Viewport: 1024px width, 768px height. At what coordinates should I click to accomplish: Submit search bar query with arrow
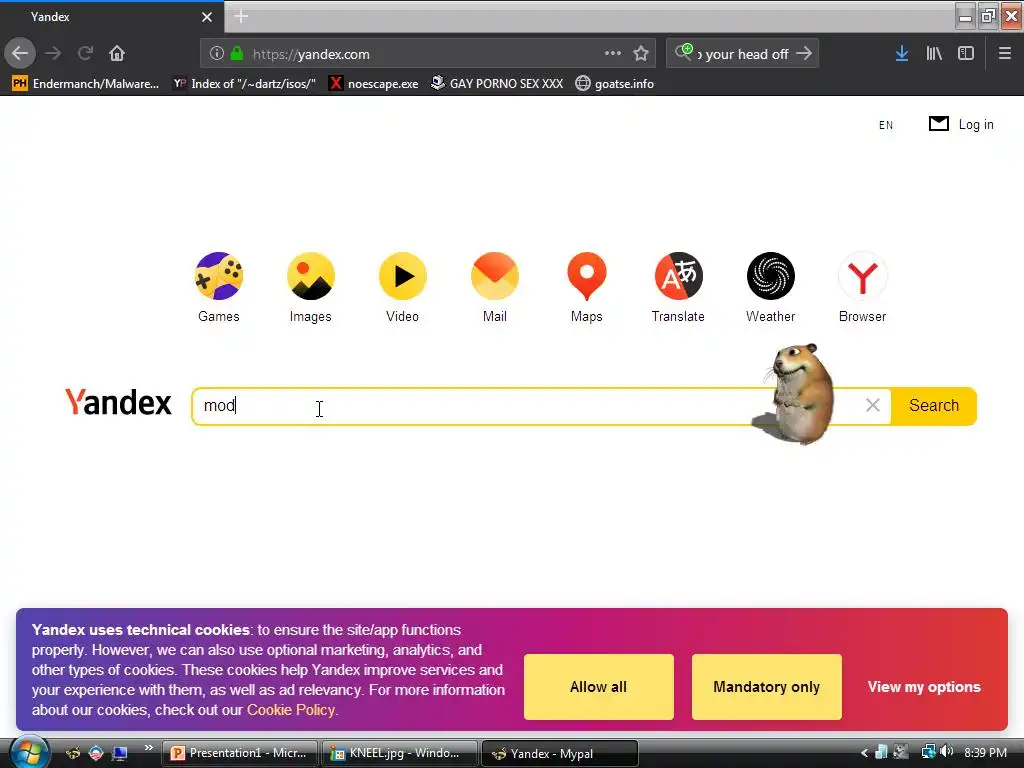804,54
